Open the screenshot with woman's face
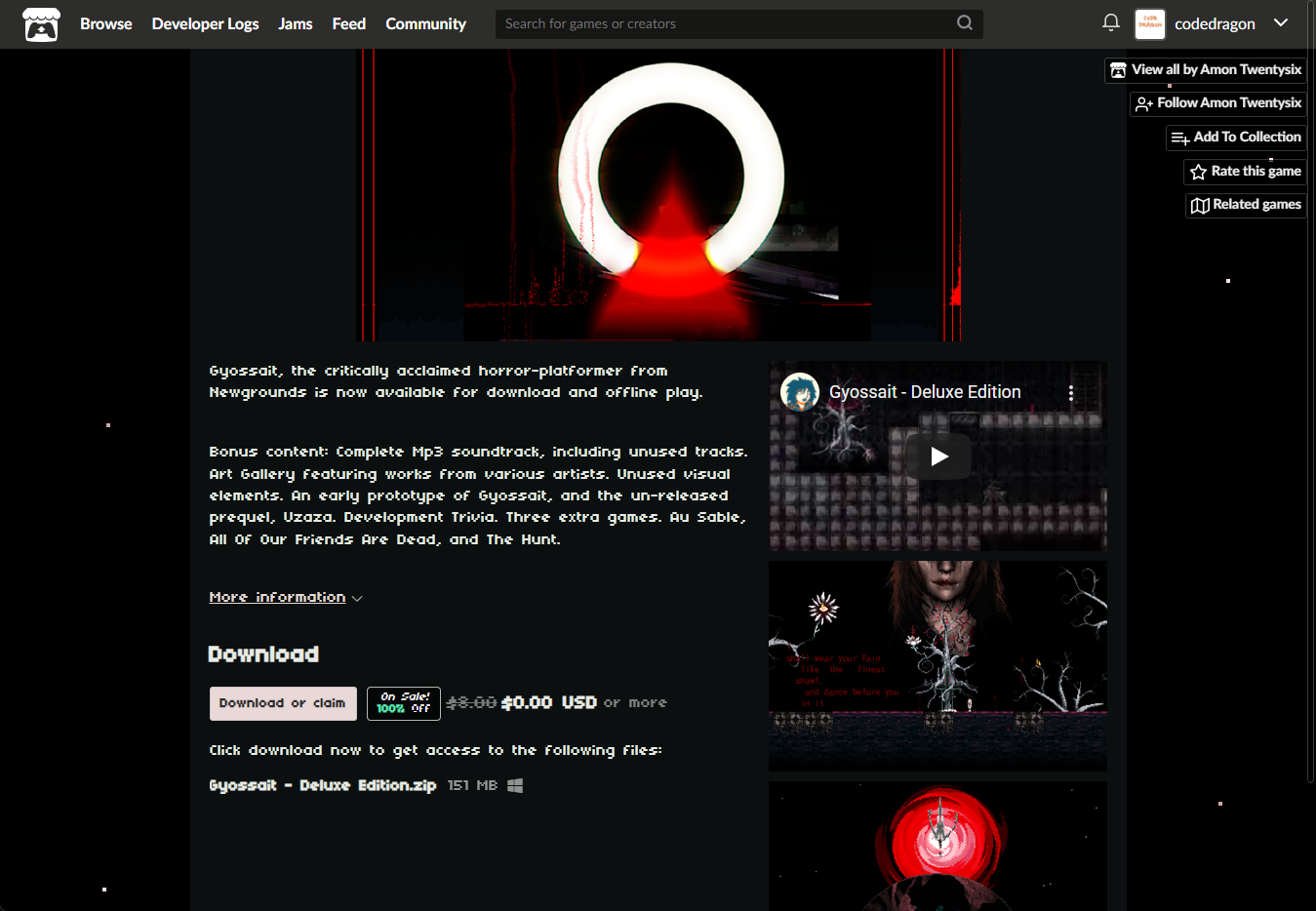 937,666
